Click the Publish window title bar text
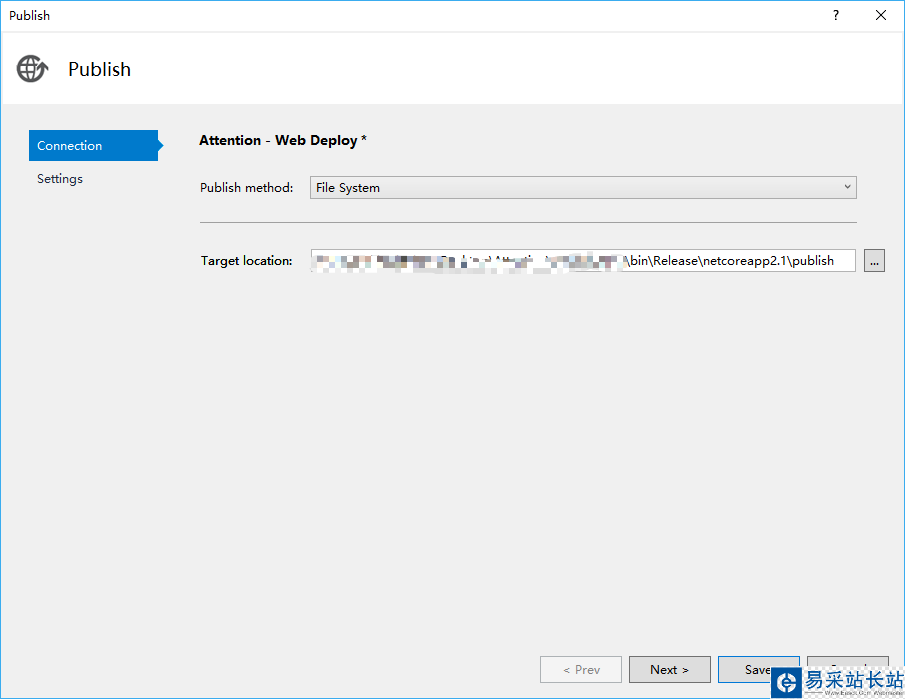Viewport: 905px width, 699px height. tap(30, 15)
